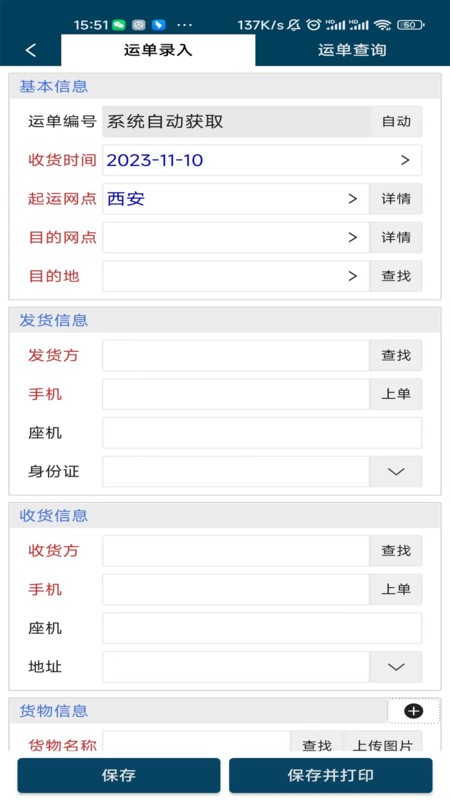This screenshot has height=800, width=450.
Task: Click 上传图片 for 货物名称
Action: (383, 743)
